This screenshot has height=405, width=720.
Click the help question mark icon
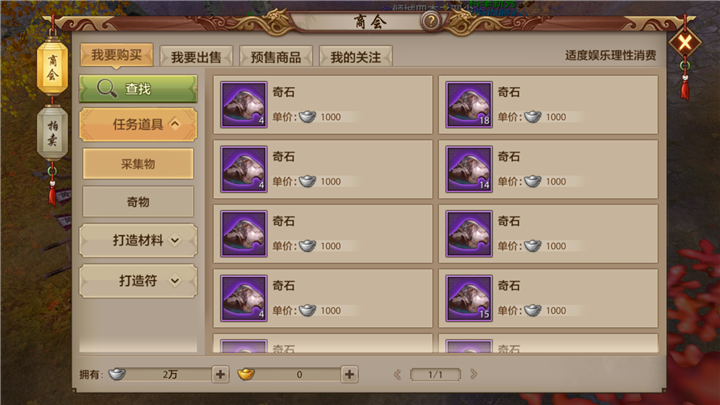(431, 21)
